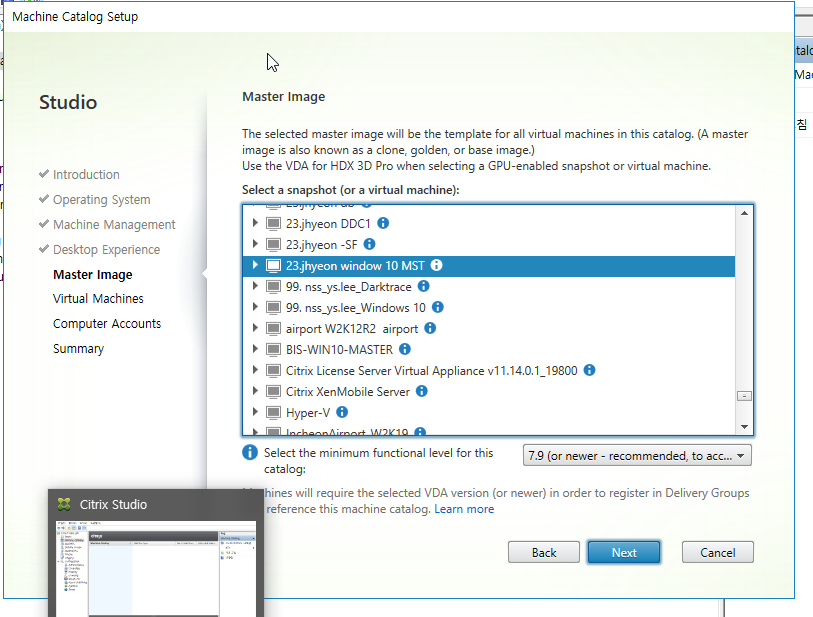This screenshot has height=617, width=813.
Task: Click the VM icon of Citrix XenMobile Server
Action: click(273, 391)
